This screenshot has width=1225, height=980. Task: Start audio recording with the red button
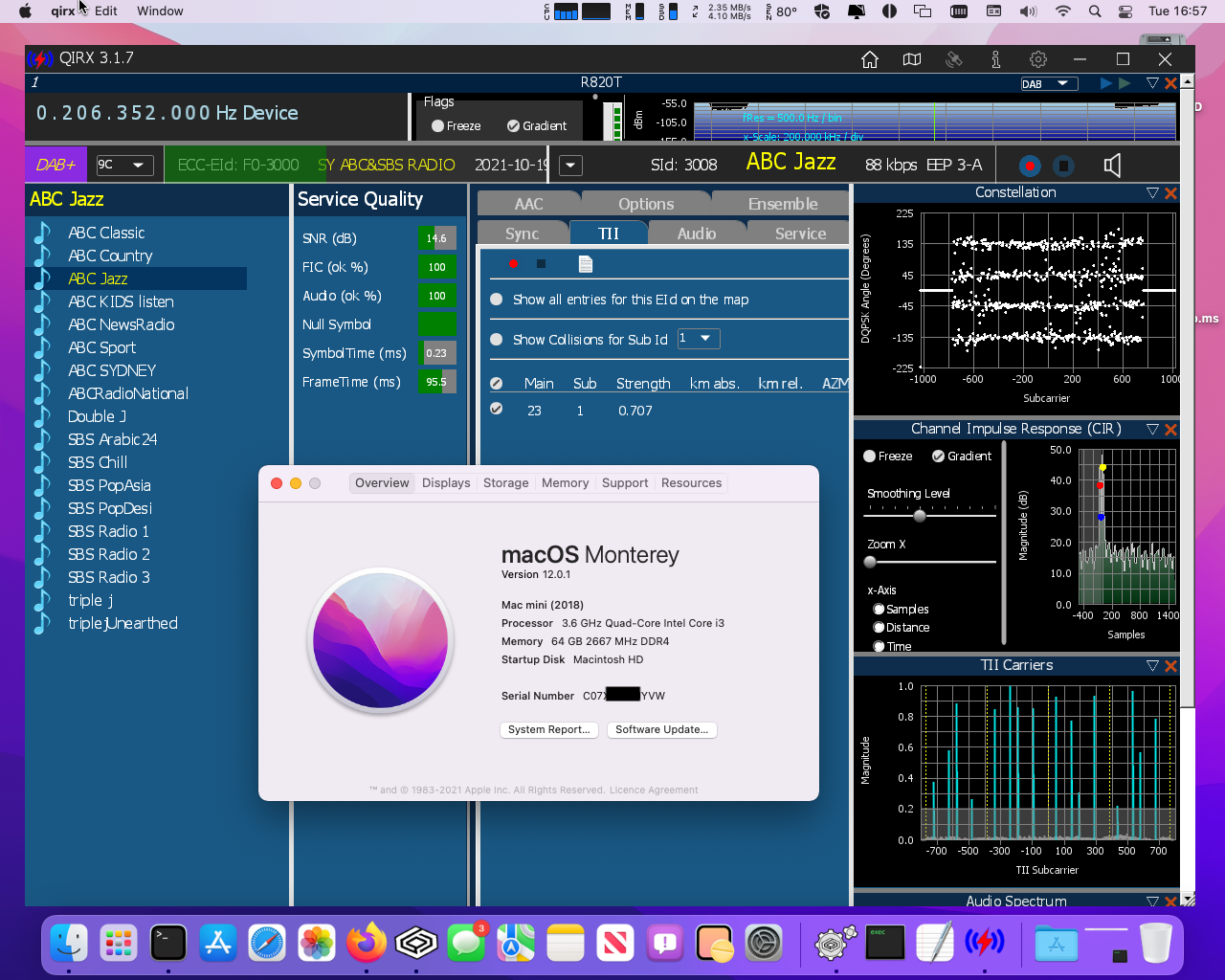coord(1030,166)
